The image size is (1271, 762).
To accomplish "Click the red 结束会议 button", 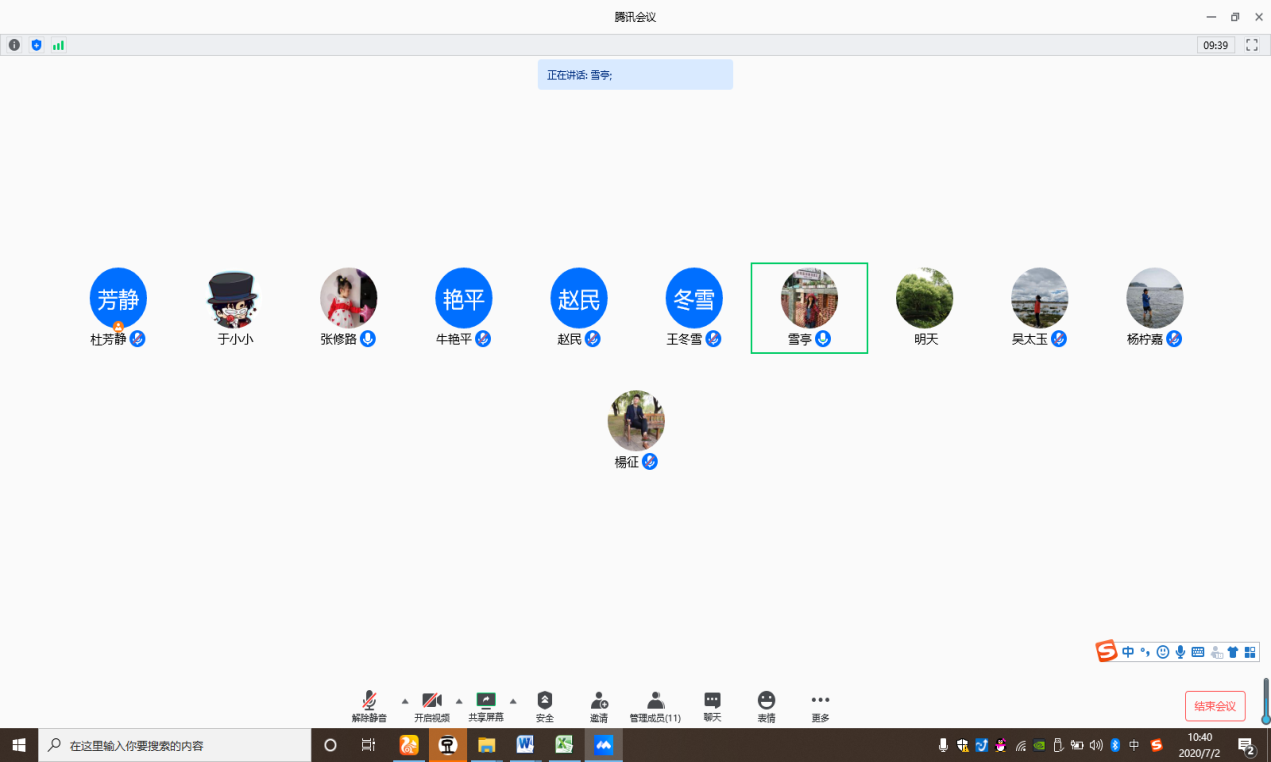I will point(1215,706).
